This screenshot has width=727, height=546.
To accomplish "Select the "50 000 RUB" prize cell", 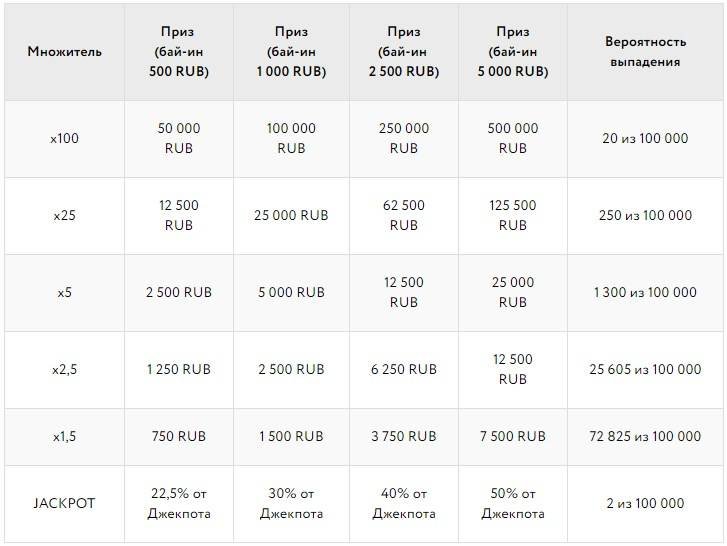I will (x=178, y=138).
